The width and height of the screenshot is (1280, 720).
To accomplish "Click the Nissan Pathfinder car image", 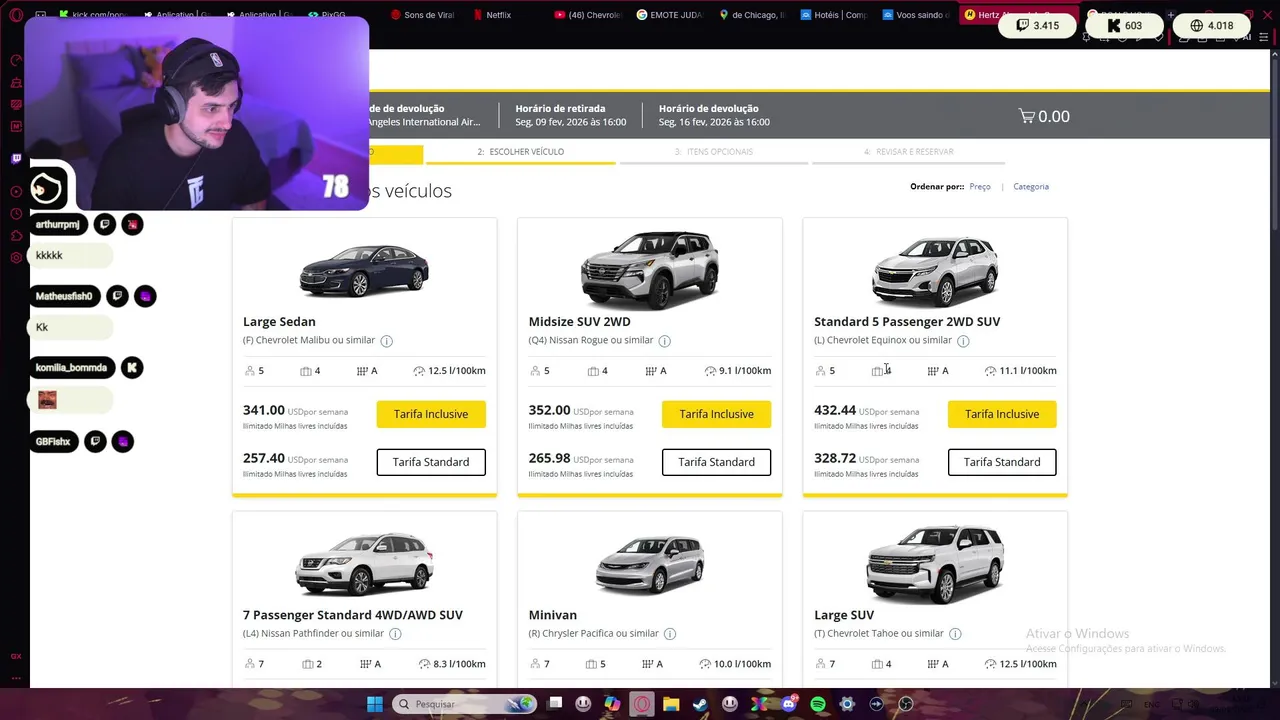I will tap(364, 563).
